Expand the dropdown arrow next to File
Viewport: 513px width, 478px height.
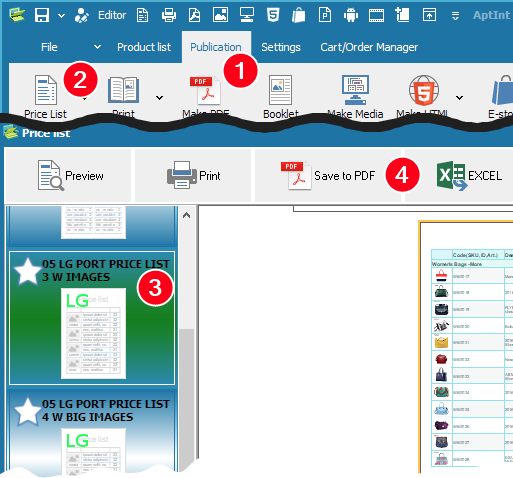pyautogui.click(x=97, y=47)
